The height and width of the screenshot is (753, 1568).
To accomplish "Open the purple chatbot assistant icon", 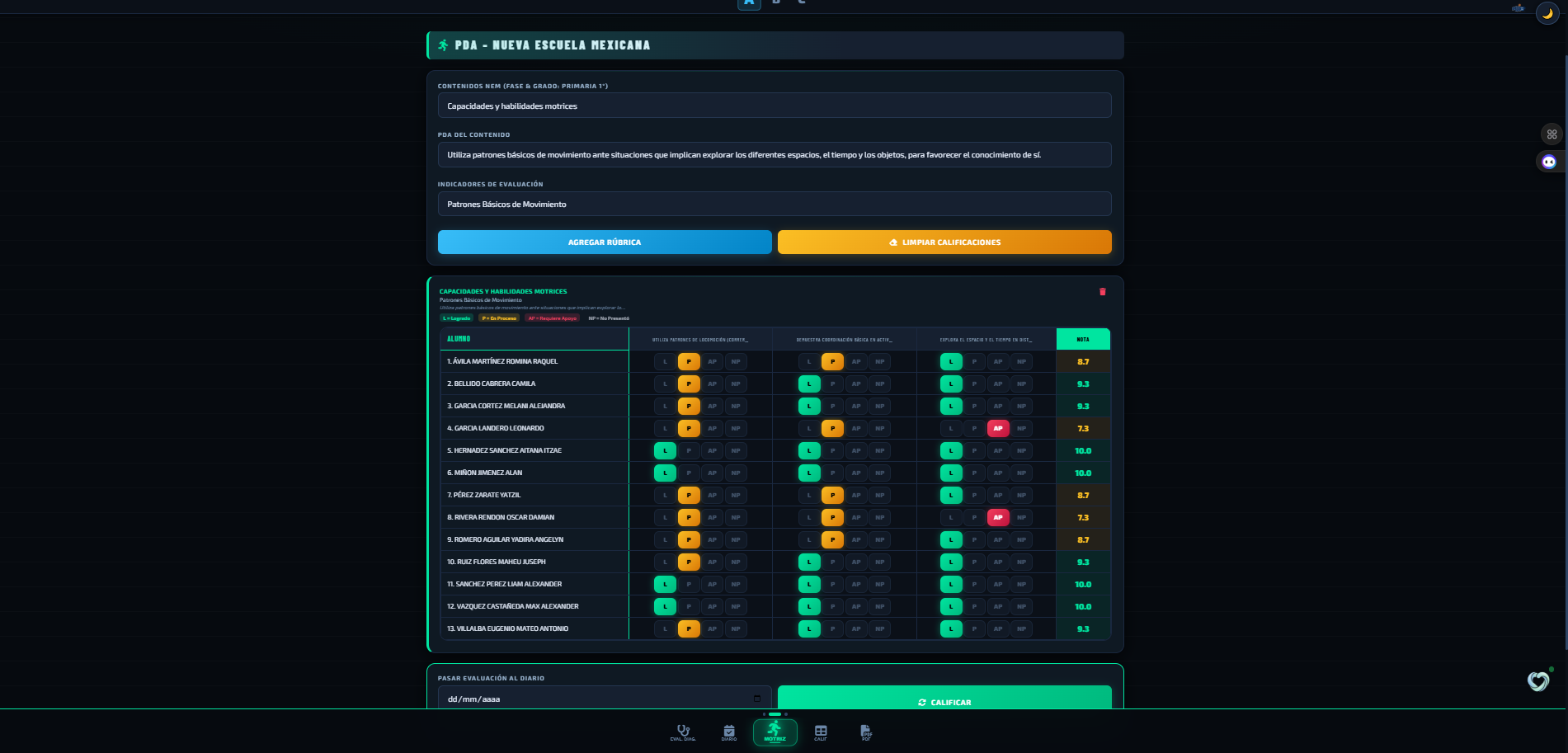I will point(1549,162).
